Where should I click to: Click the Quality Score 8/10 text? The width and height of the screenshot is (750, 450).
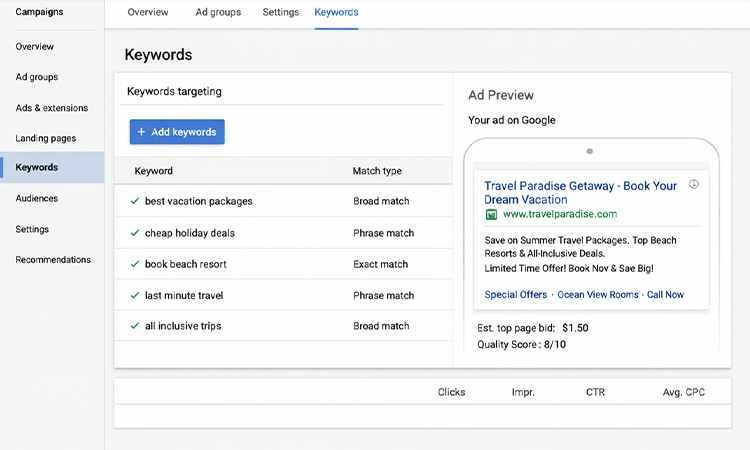point(521,344)
